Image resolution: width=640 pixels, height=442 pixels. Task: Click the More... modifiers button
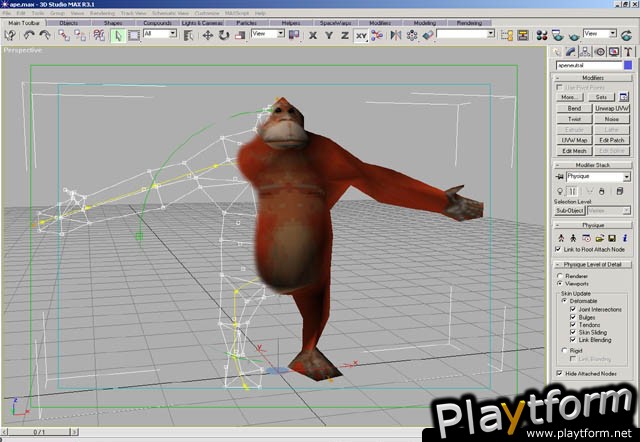(x=570, y=97)
